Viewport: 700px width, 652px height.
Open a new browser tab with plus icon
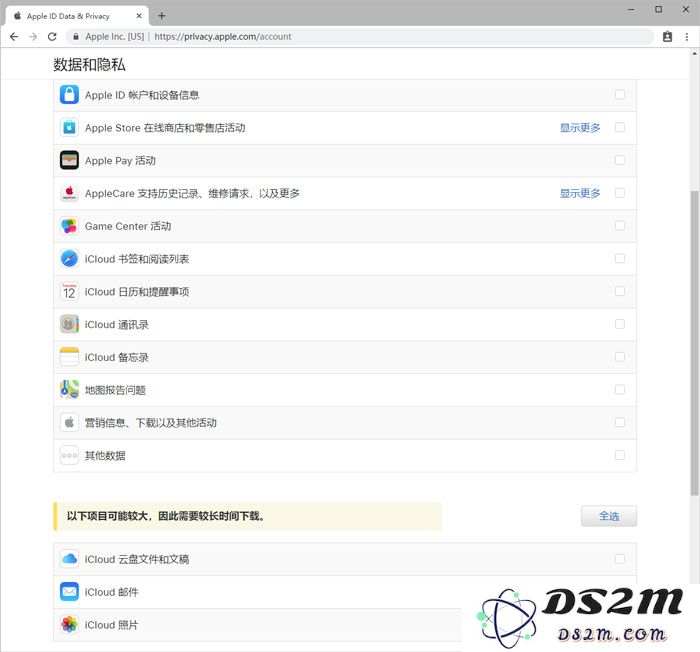tap(162, 16)
